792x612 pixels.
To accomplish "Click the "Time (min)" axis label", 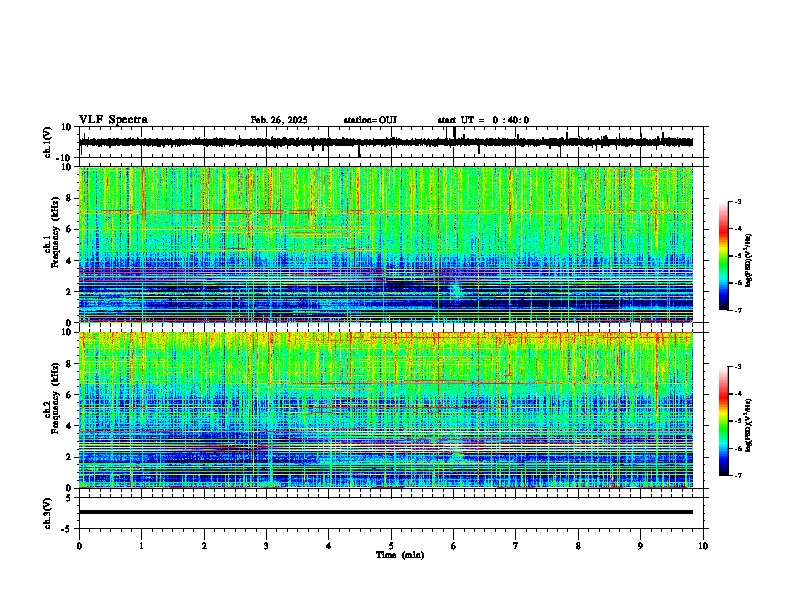I will pos(400,555).
